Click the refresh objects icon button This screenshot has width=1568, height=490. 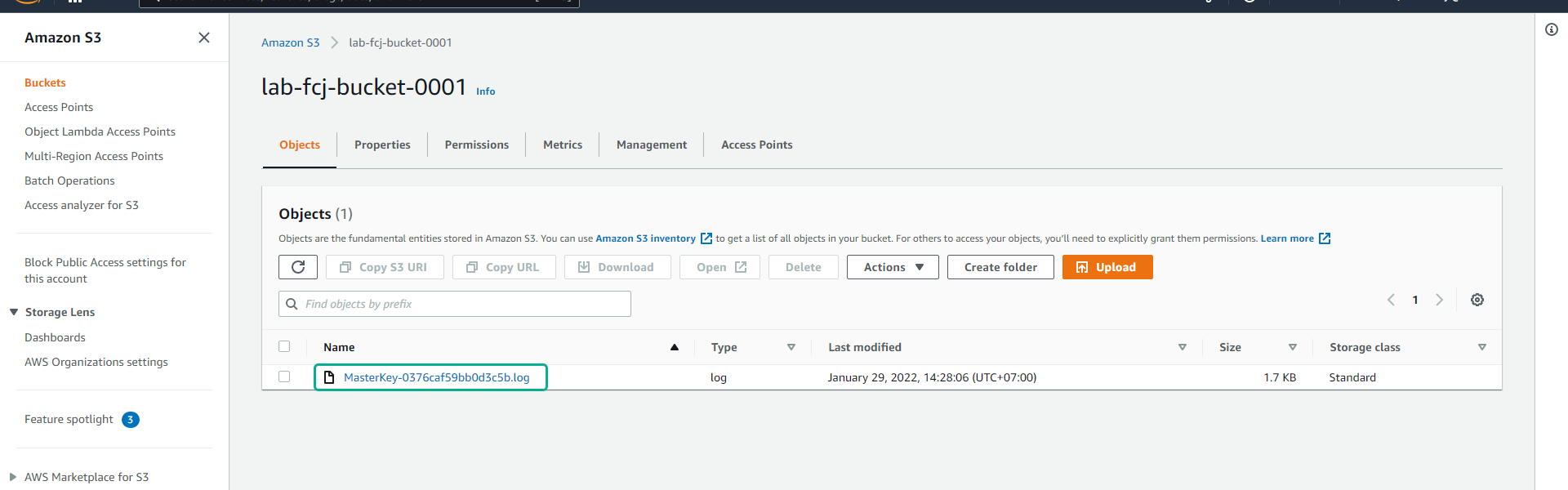(x=298, y=267)
